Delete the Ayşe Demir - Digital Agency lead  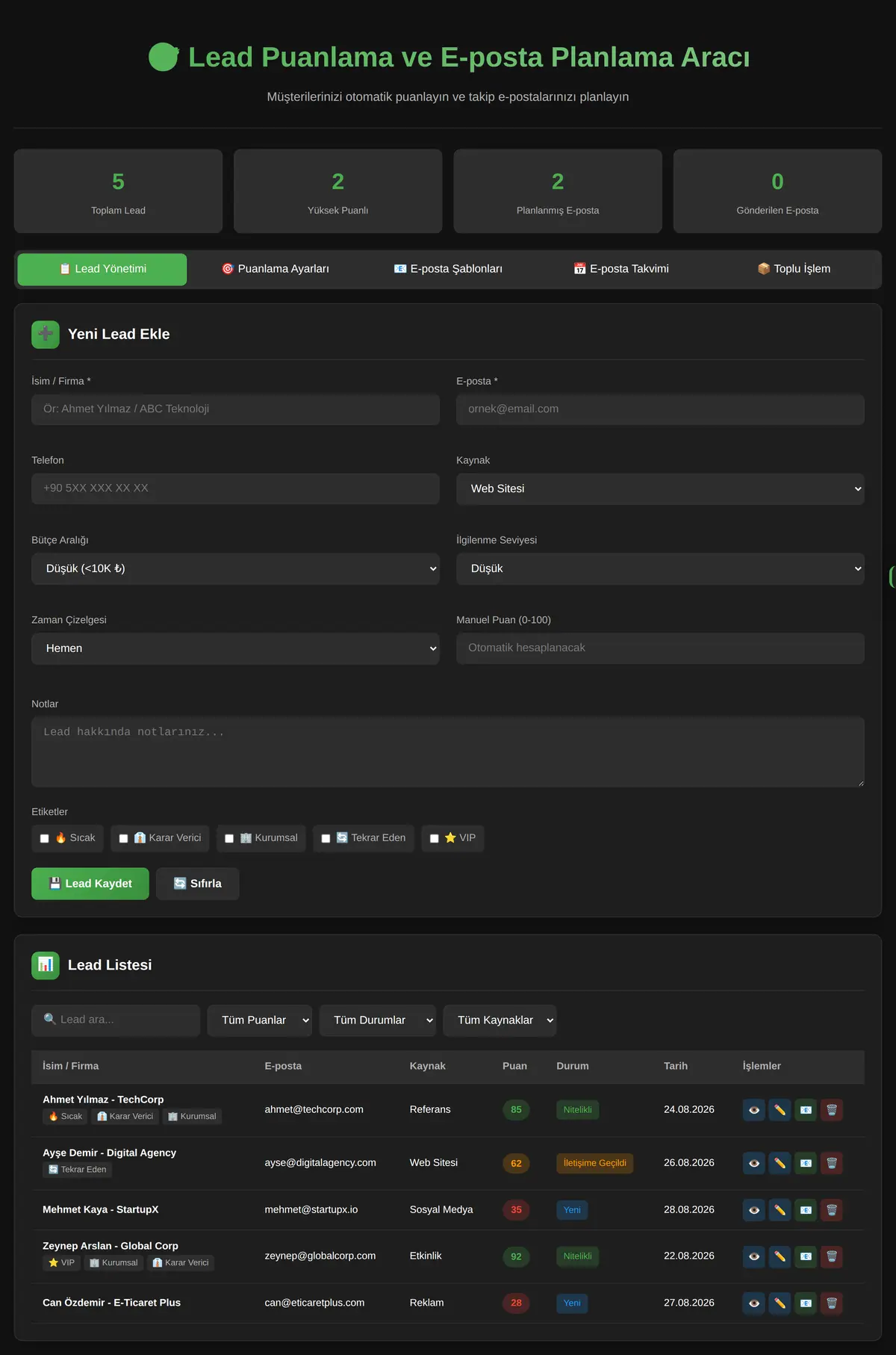point(832,1163)
